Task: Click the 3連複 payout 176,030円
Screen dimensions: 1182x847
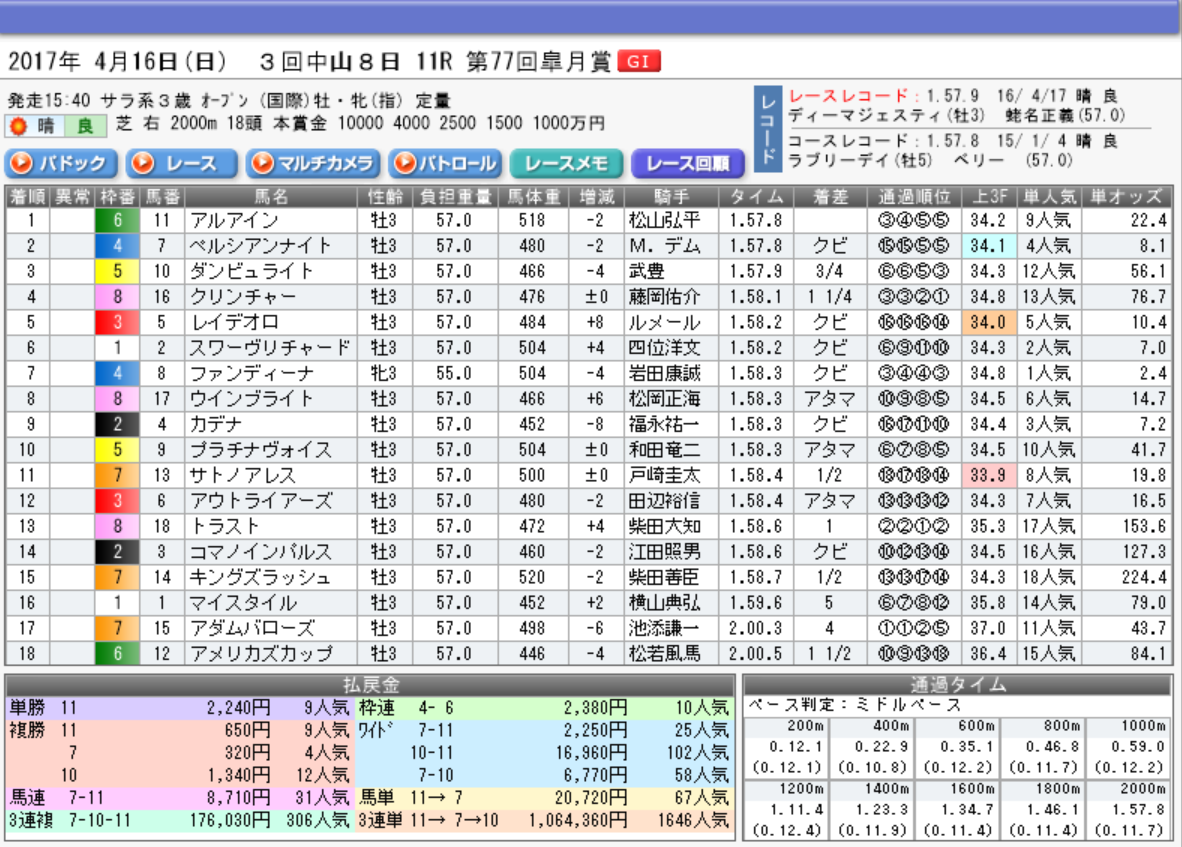Action: pyautogui.click(x=230, y=820)
